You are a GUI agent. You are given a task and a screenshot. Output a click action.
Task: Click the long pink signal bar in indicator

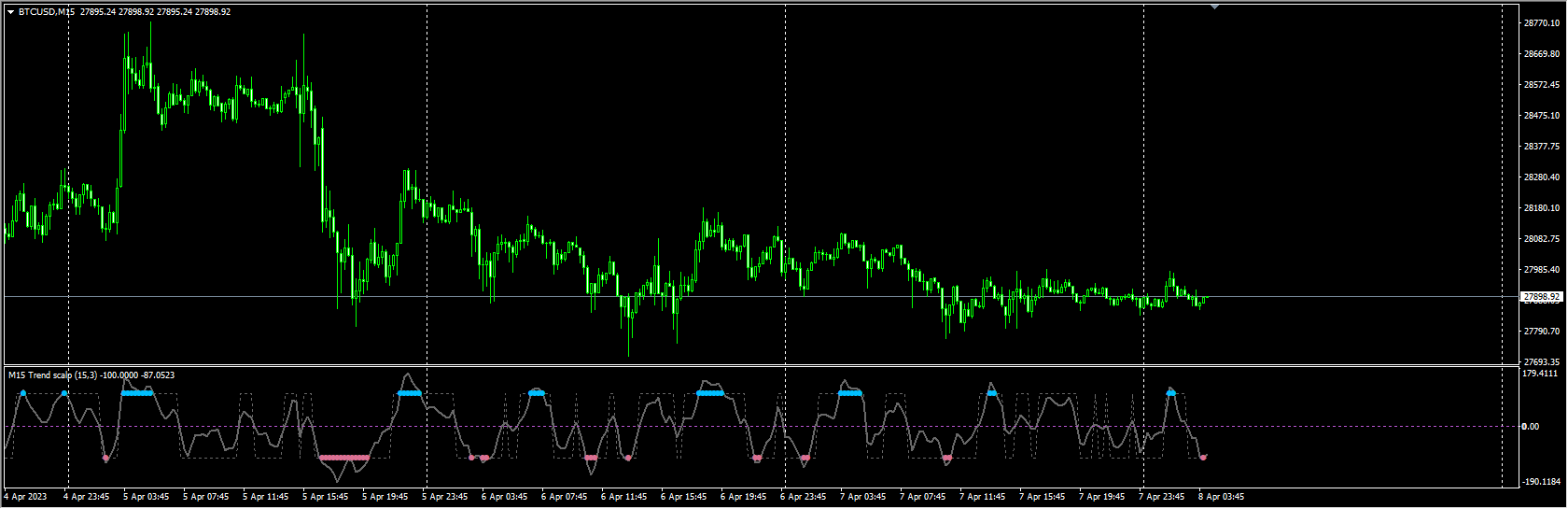[x=343, y=459]
